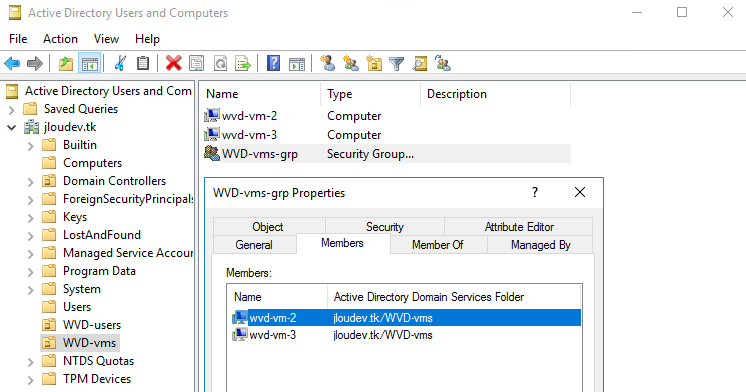Click the Back arrow in toolbar
This screenshot has width=746, height=392.
(x=12, y=63)
